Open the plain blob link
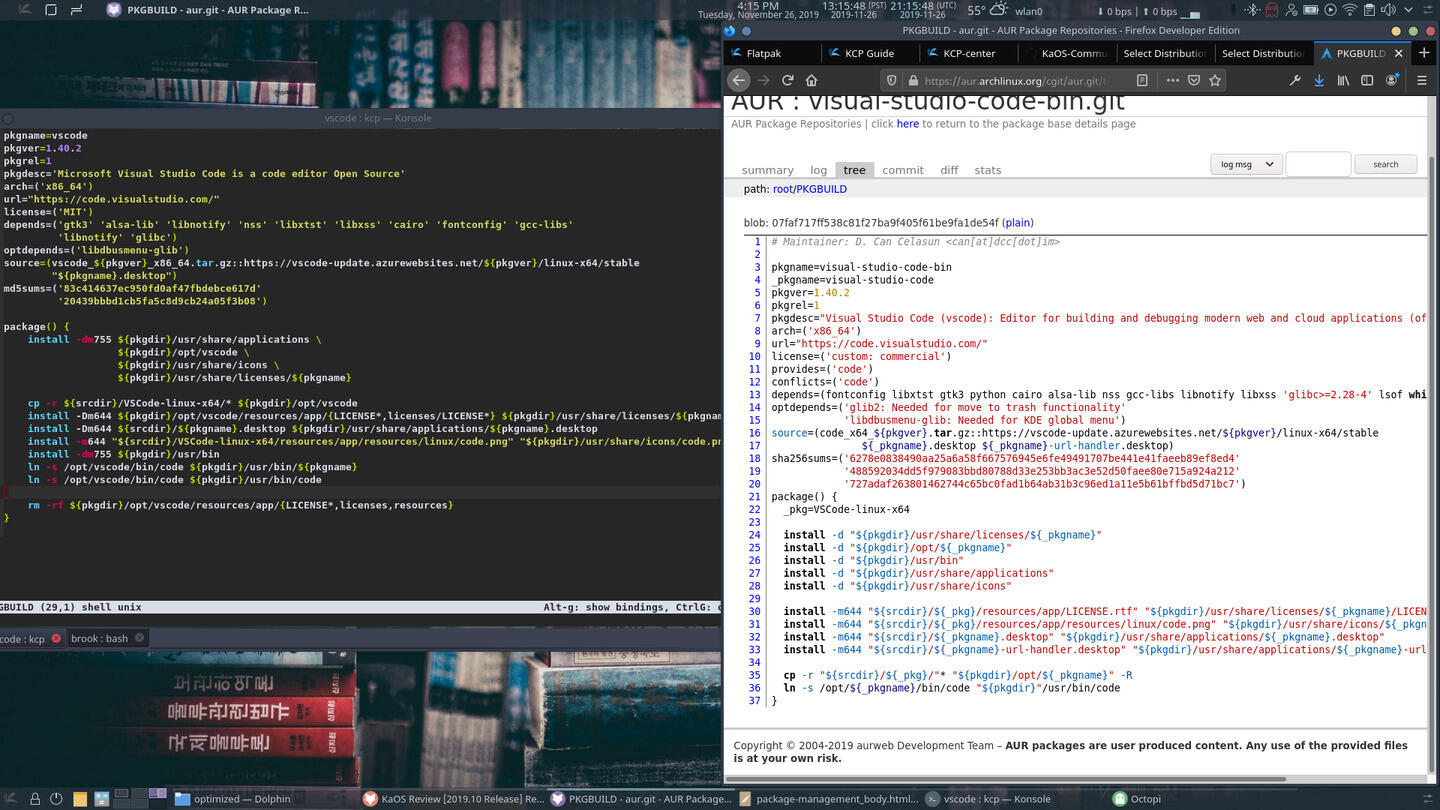 pyautogui.click(x=1018, y=223)
